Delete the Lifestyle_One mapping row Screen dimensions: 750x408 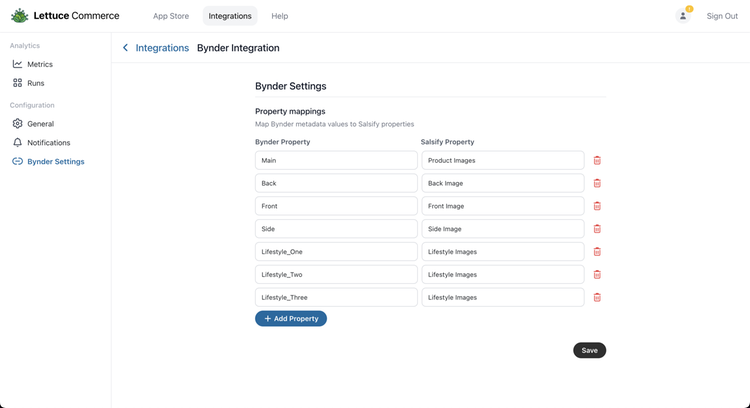click(597, 252)
